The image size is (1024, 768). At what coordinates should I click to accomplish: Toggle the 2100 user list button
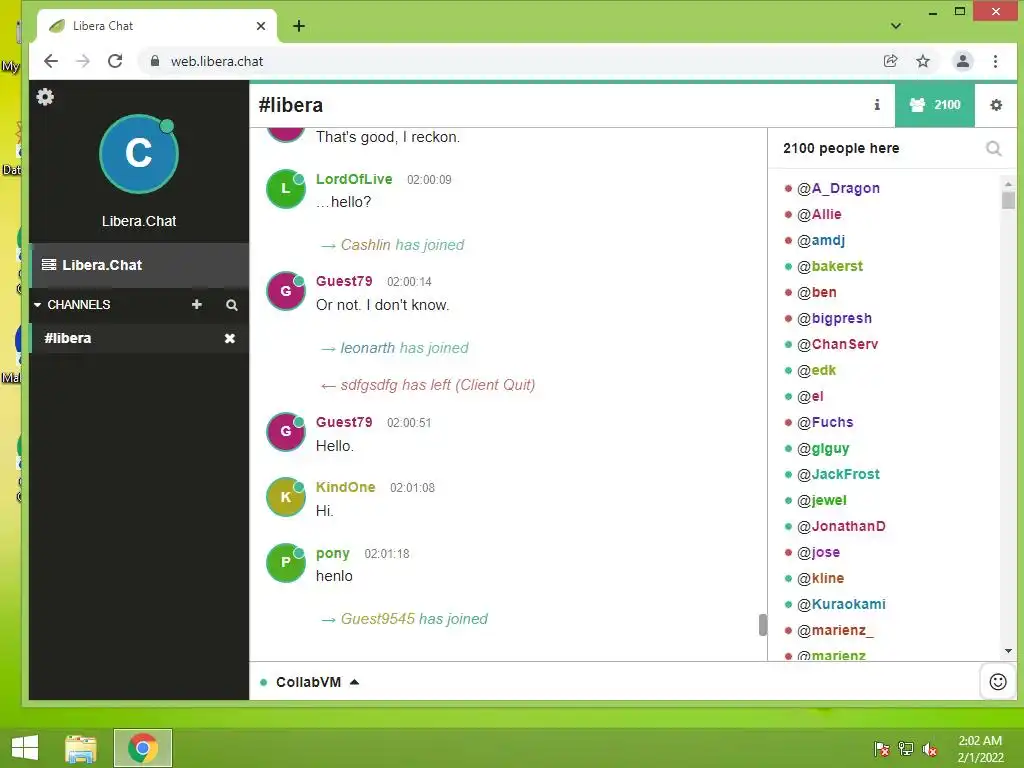click(935, 104)
